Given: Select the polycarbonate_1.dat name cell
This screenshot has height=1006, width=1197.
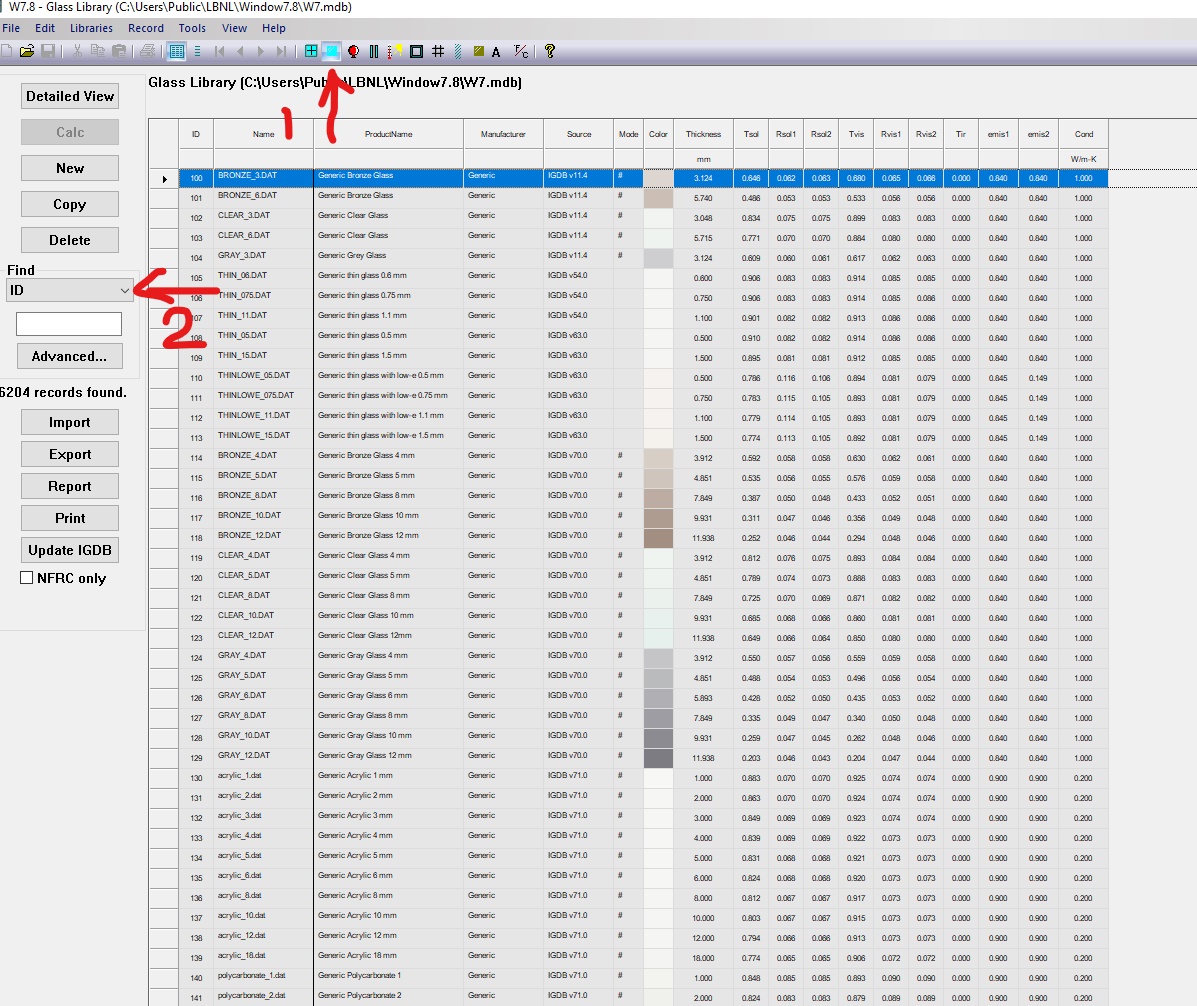Looking at the screenshot, I should click(263, 975).
